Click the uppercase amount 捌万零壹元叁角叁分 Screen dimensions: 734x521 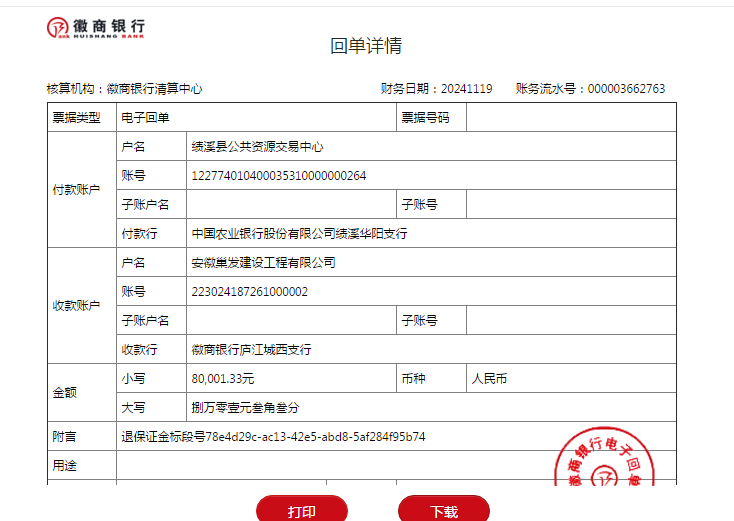tap(245, 408)
